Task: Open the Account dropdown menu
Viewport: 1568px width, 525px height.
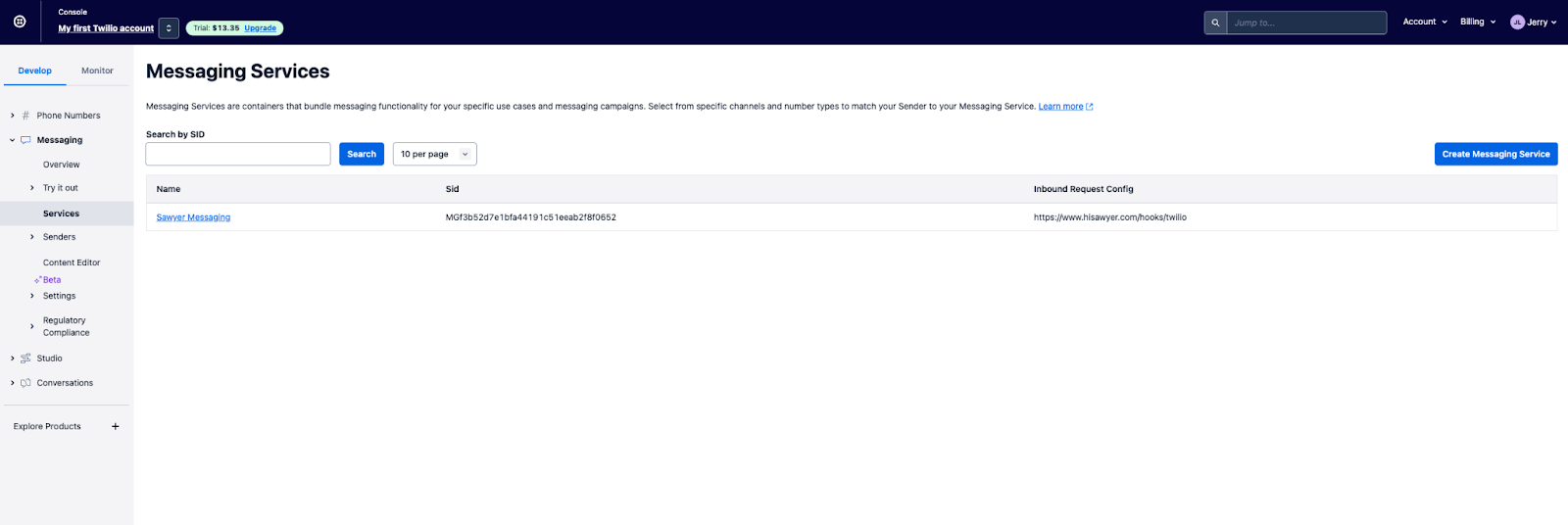Action: [x=1425, y=22]
